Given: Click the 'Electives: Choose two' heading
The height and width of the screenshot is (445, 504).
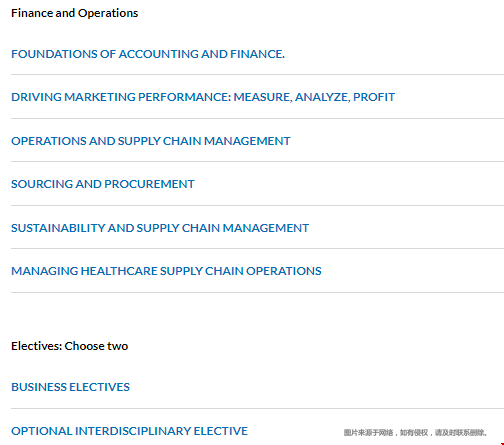Looking at the screenshot, I should click(69, 346).
